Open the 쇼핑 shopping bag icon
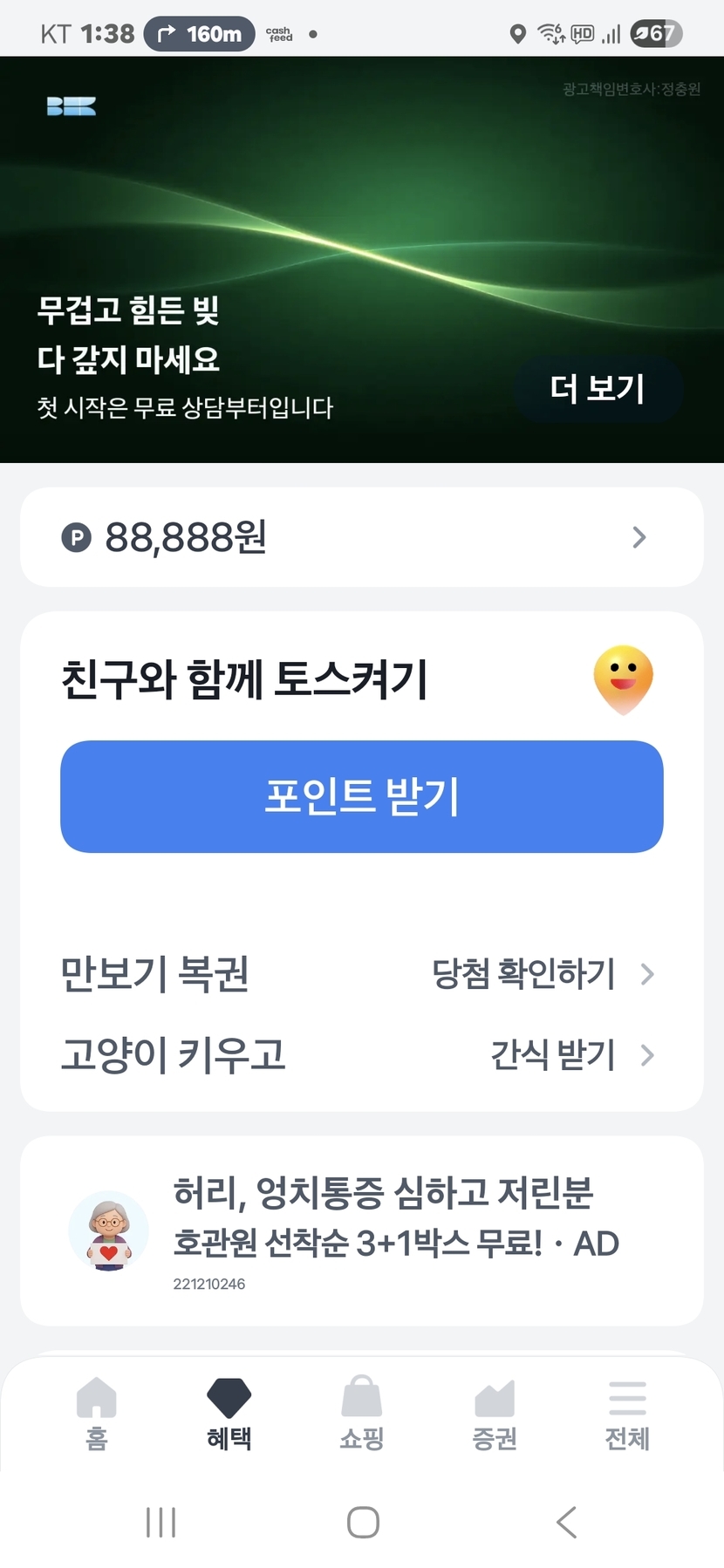The width and height of the screenshot is (724, 1568). [x=361, y=1396]
